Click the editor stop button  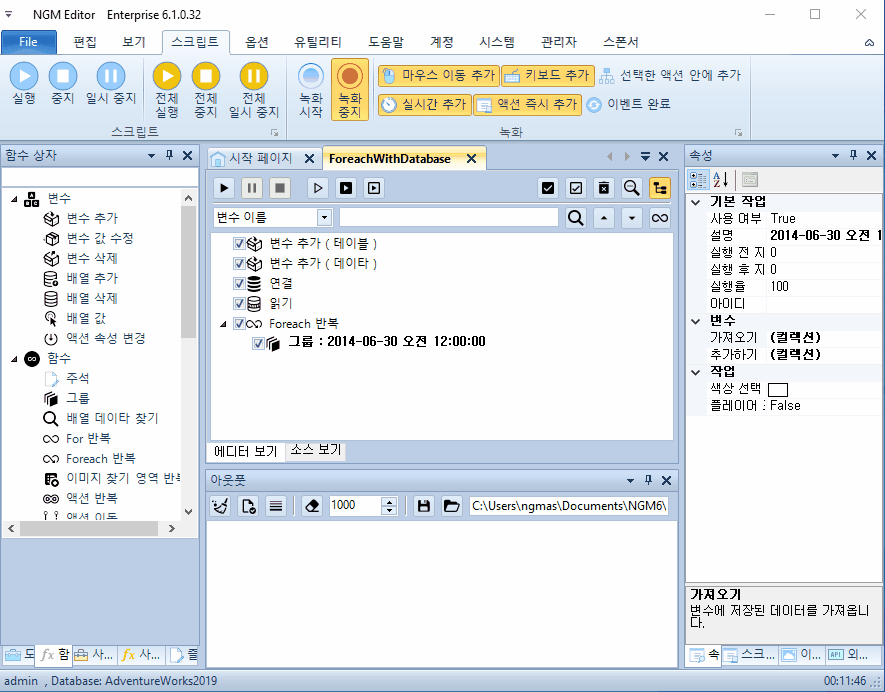tap(280, 188)
